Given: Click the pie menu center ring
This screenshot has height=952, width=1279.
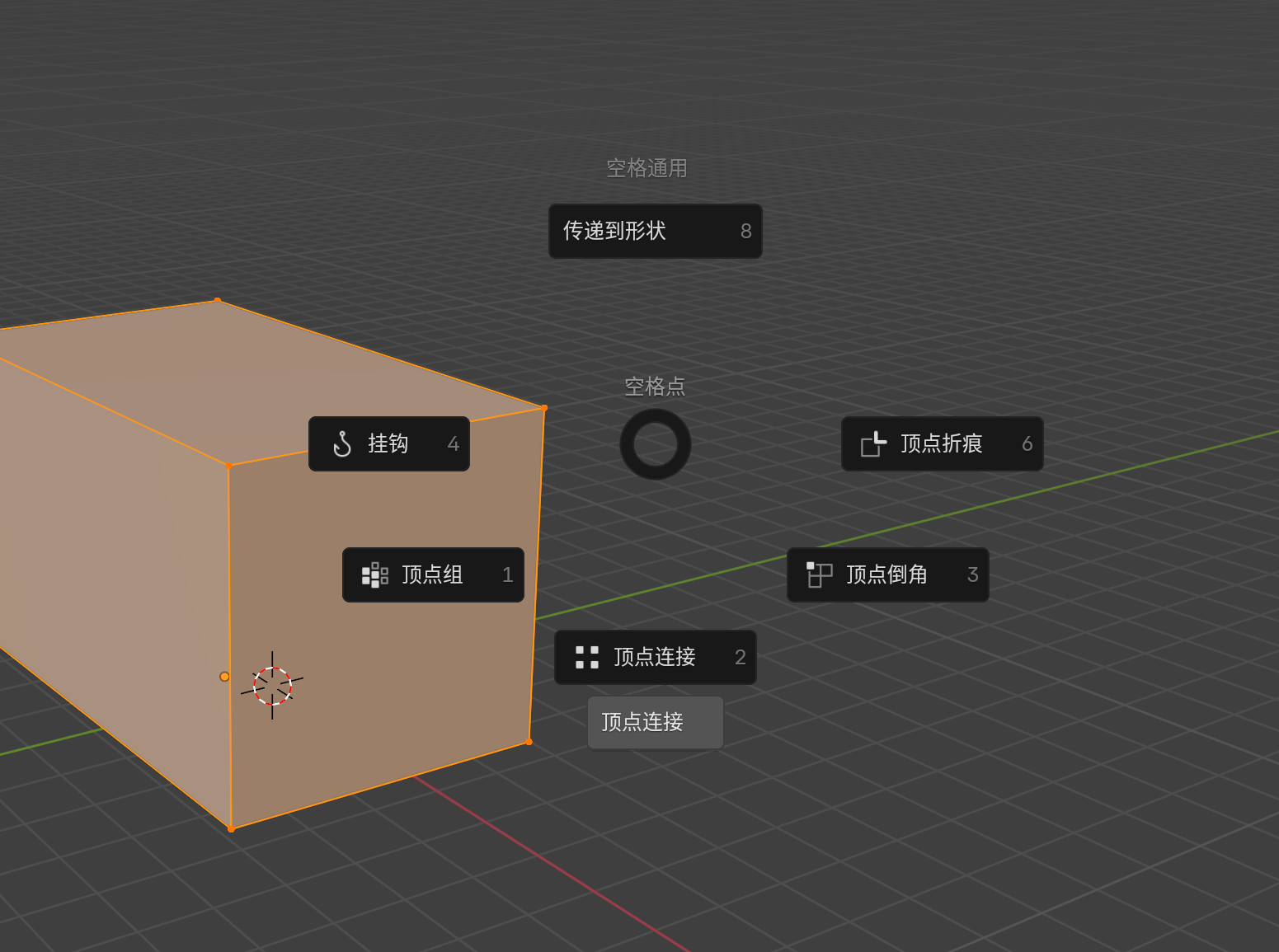Looking at the screenshot, I should [x=655, y=444].
